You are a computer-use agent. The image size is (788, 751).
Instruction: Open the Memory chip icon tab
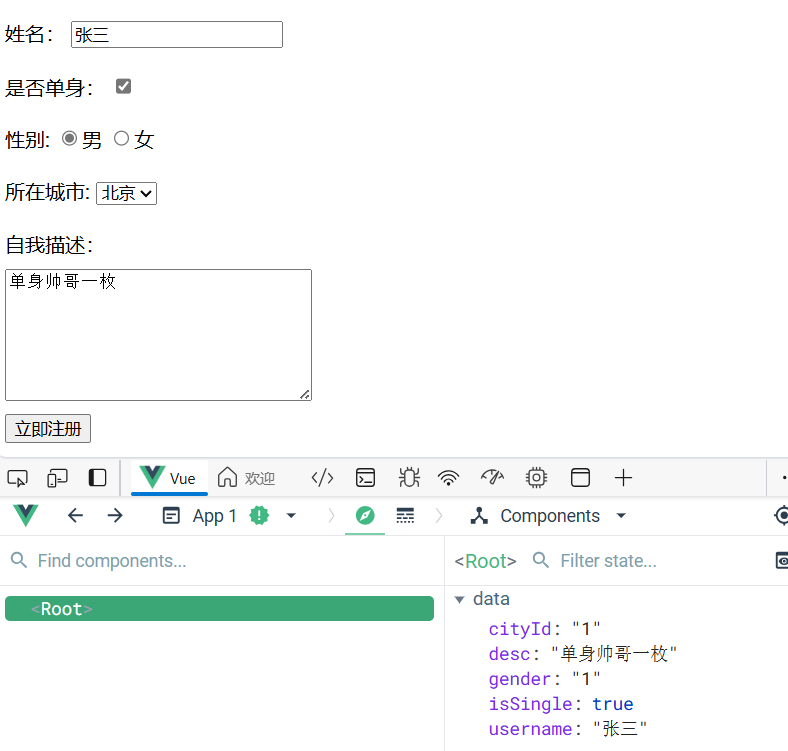coord(536,478)
